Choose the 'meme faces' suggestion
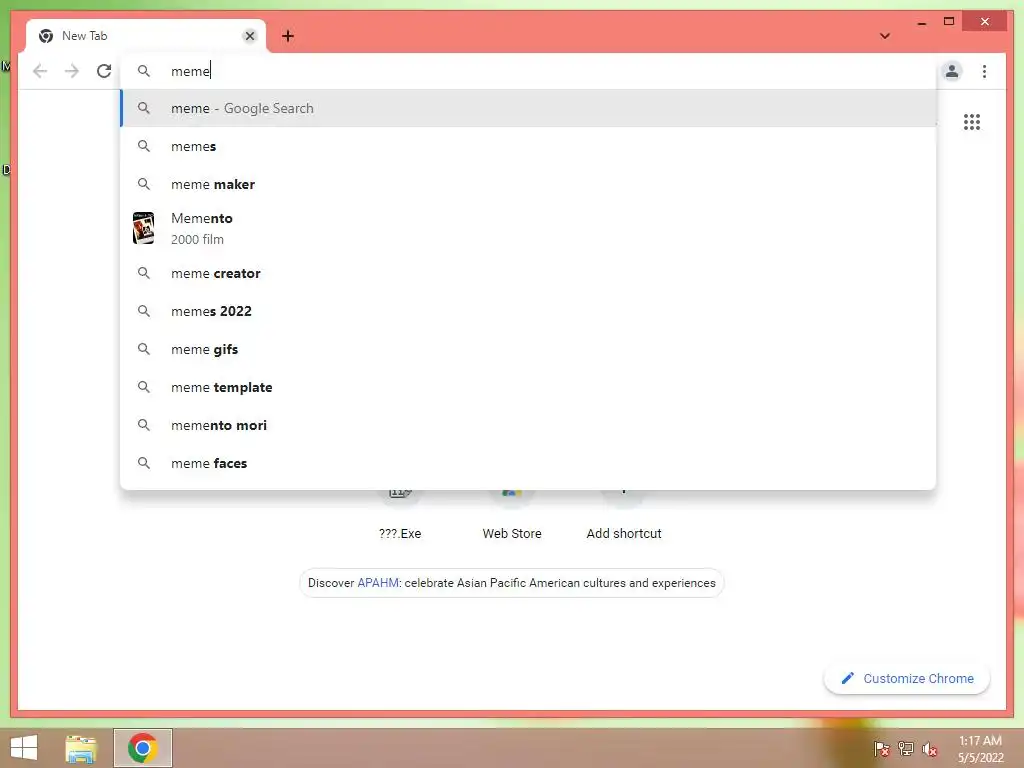The width and height of the screenshot is (1024, 768). point(528,462)
